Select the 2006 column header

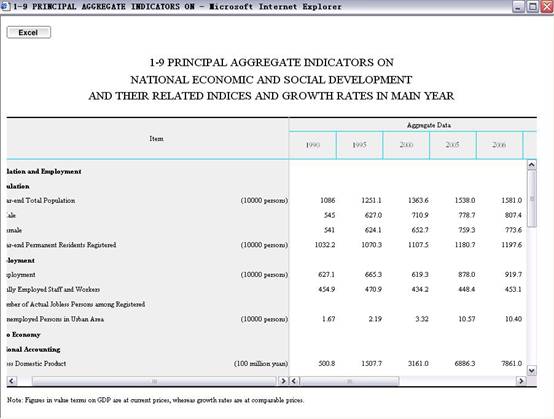pos(499,145)
